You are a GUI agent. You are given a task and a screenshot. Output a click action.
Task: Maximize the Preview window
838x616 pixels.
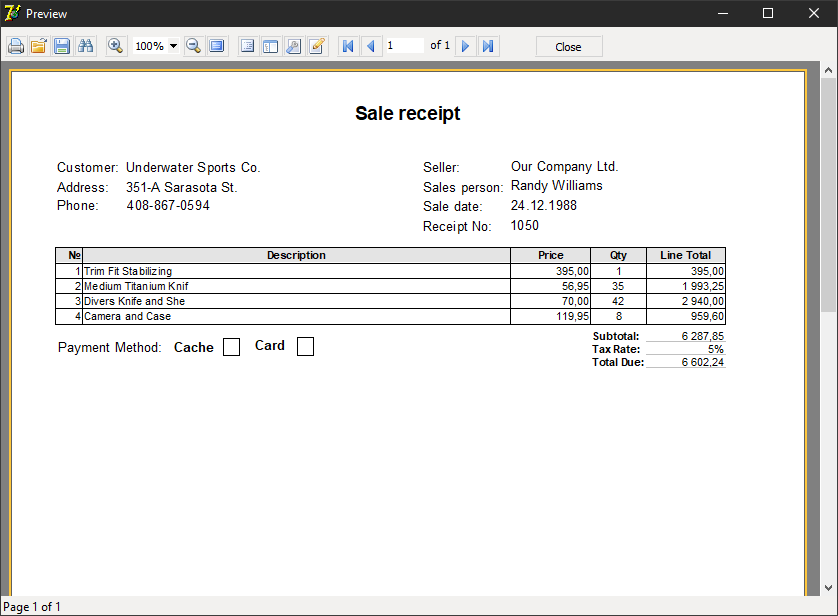point(768,13)
